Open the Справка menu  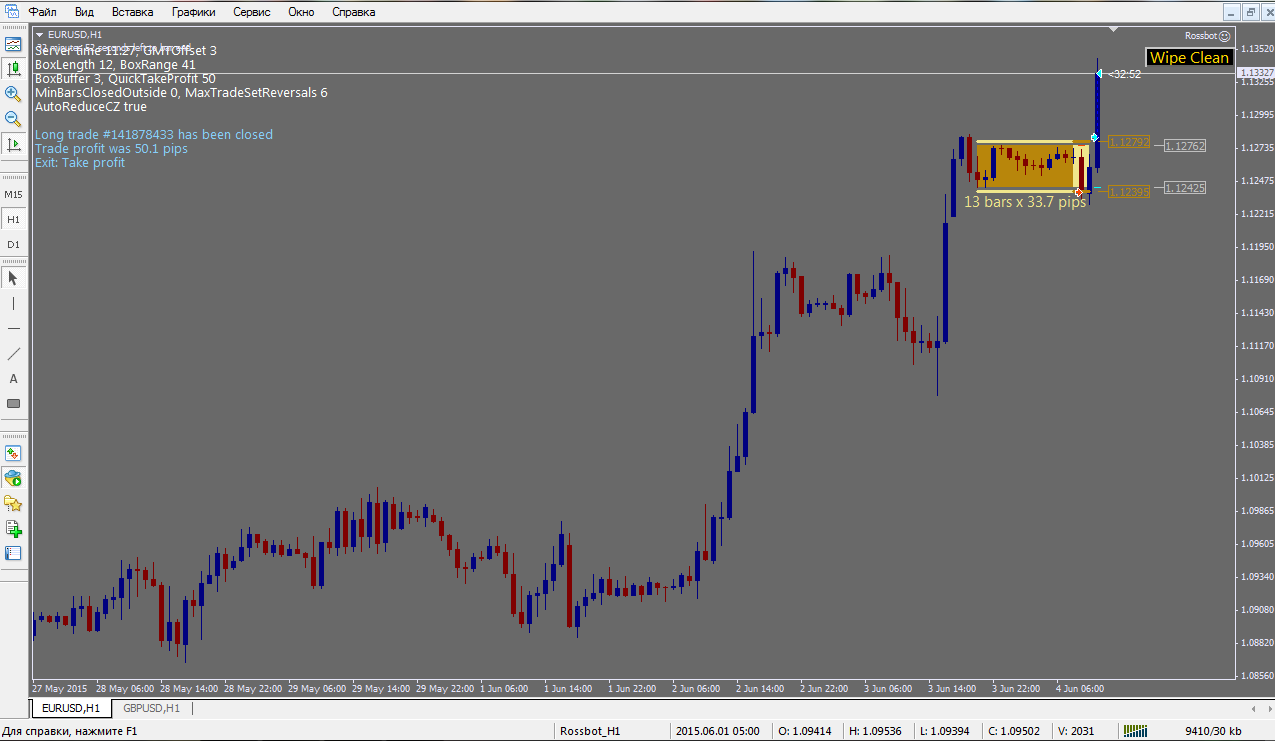click(x=353, y=12)
